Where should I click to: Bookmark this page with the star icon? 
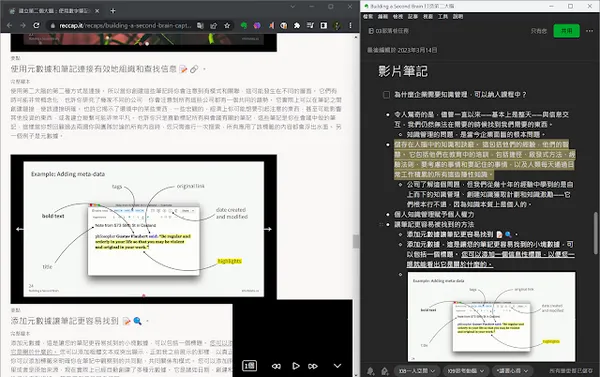coord(227,26)
